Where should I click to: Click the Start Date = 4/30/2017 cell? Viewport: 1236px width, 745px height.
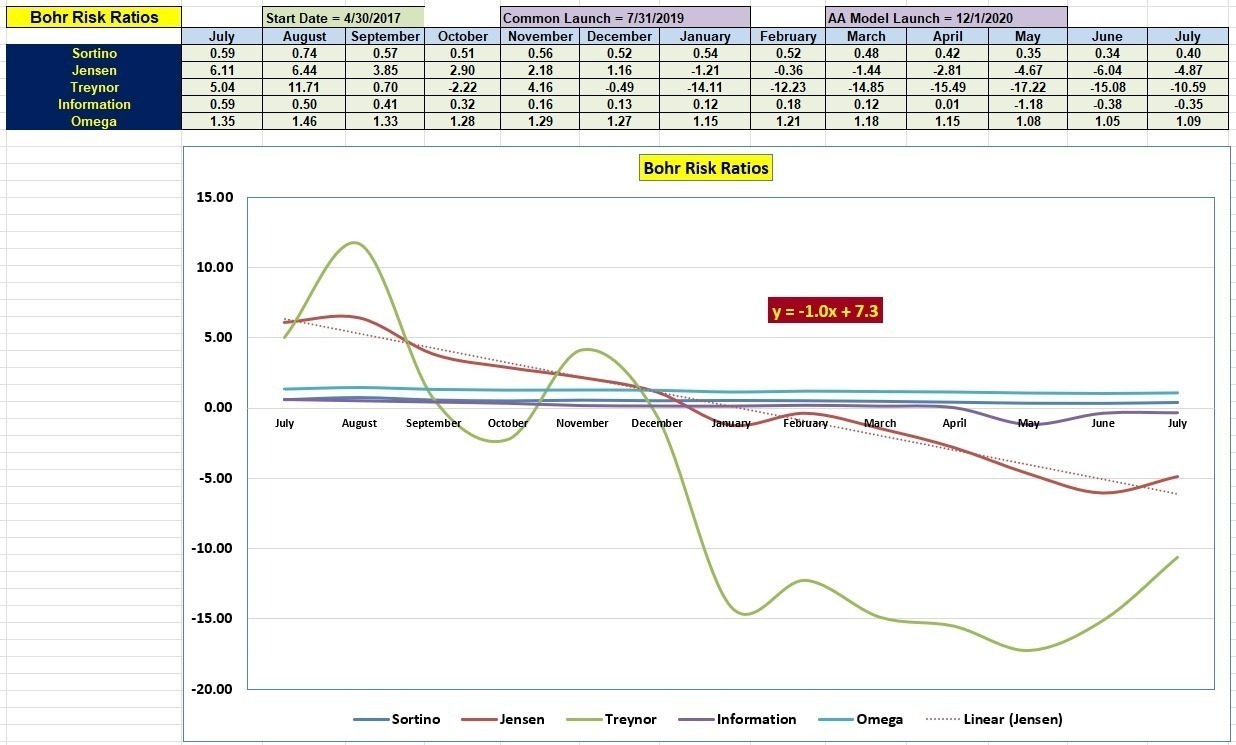click(343, 17)
